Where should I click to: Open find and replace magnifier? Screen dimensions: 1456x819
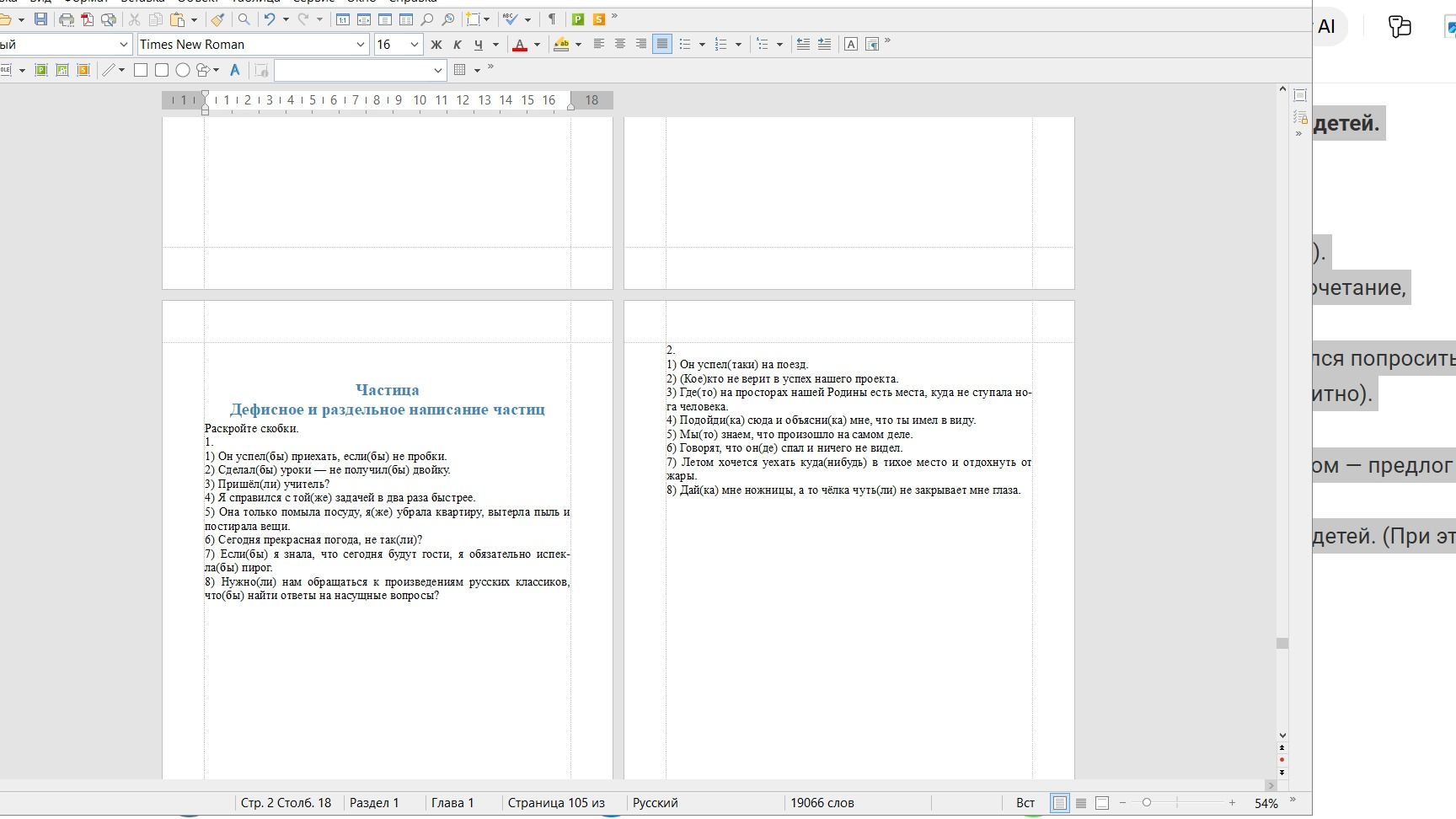click(244, 19)
